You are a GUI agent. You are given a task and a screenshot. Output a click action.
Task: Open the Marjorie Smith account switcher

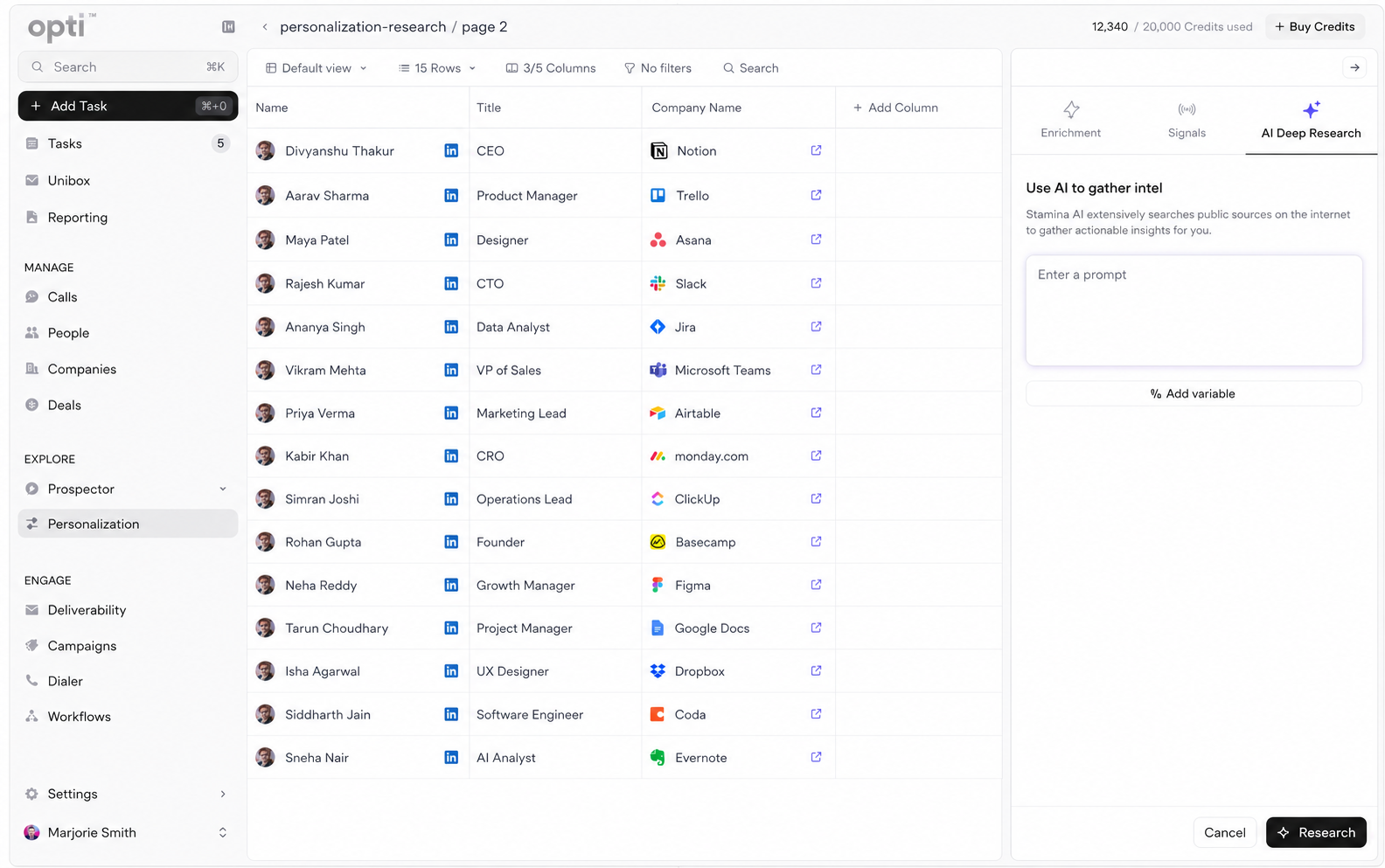128,832
